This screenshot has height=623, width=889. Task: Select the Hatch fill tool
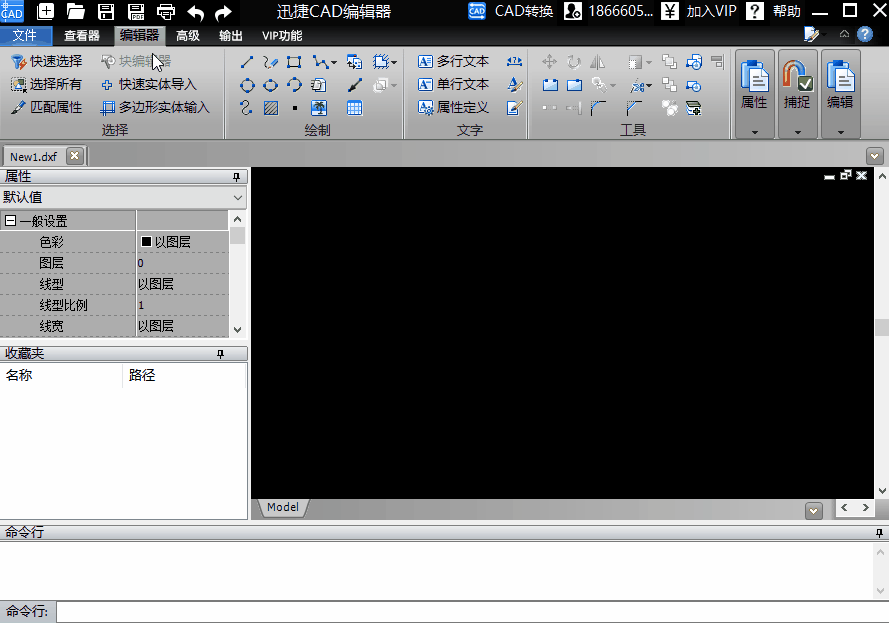pyautogui.click(x=271, y=108)
